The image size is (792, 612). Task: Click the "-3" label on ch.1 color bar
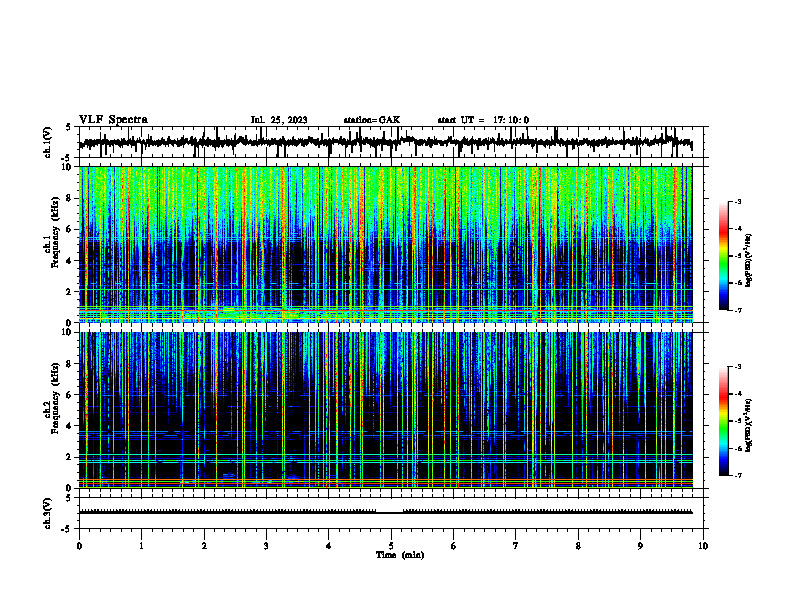[737, 201]
